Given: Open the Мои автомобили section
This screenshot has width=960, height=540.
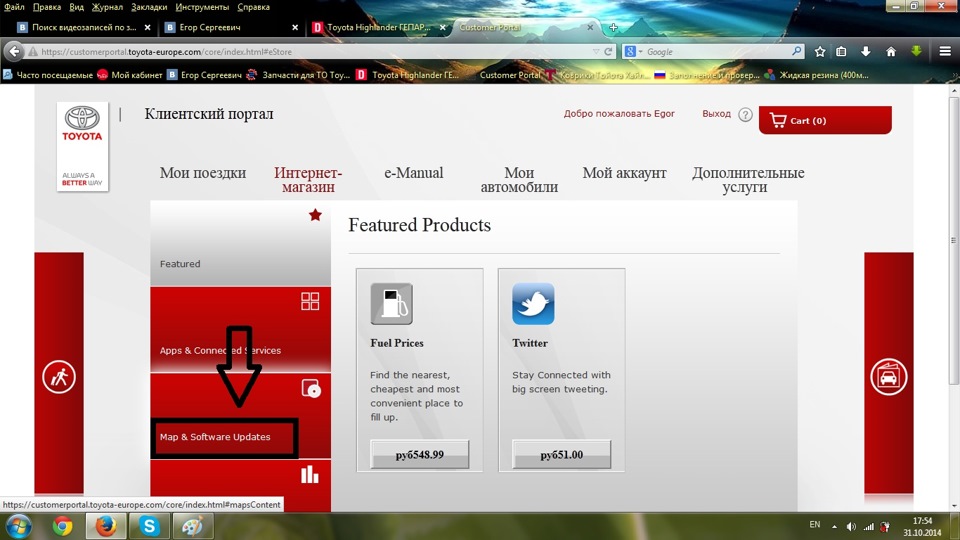Looking at the screenshot, I should (519, 179).
